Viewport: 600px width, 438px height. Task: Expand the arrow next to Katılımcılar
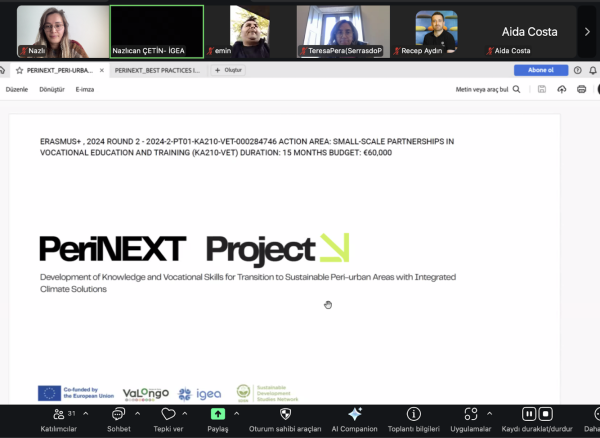(85, 413)
